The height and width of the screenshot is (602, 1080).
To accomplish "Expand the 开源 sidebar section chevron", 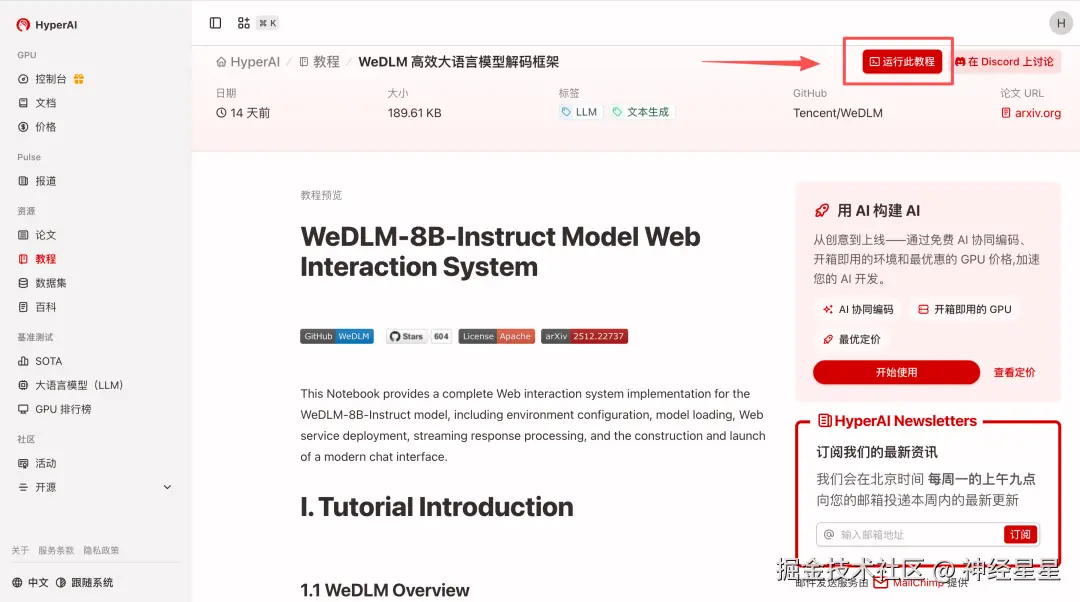I will [167, 487].
